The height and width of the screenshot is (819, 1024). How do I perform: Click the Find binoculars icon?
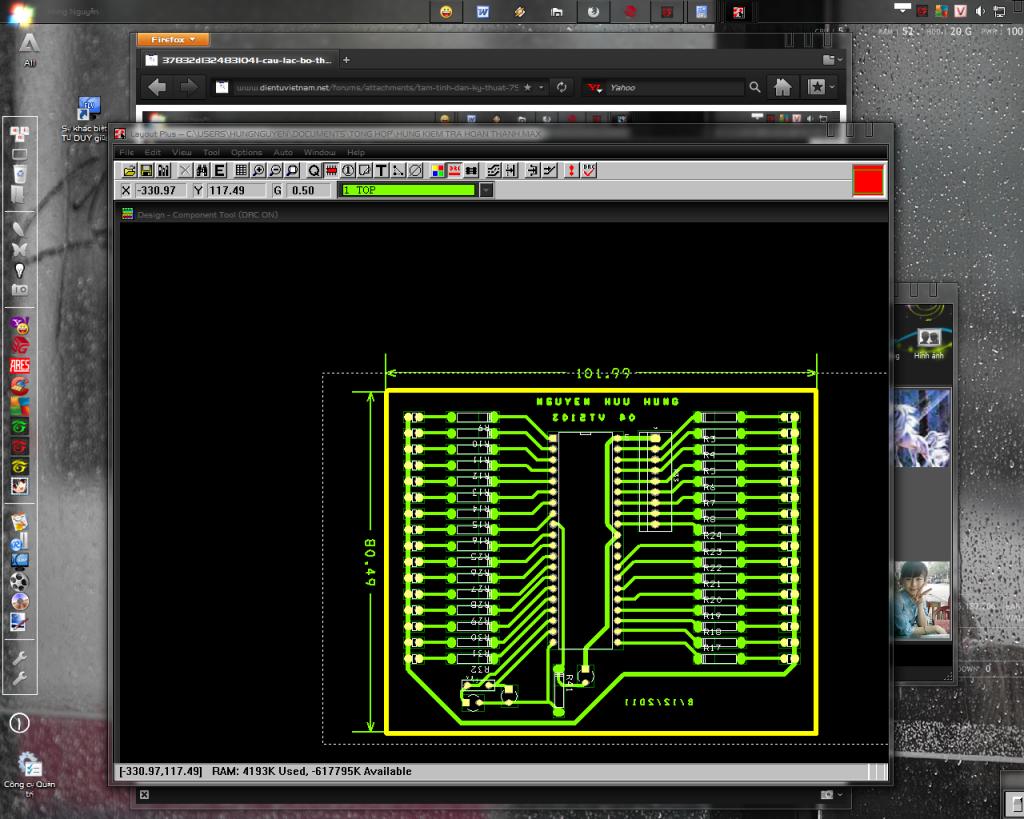click(201, 171)
